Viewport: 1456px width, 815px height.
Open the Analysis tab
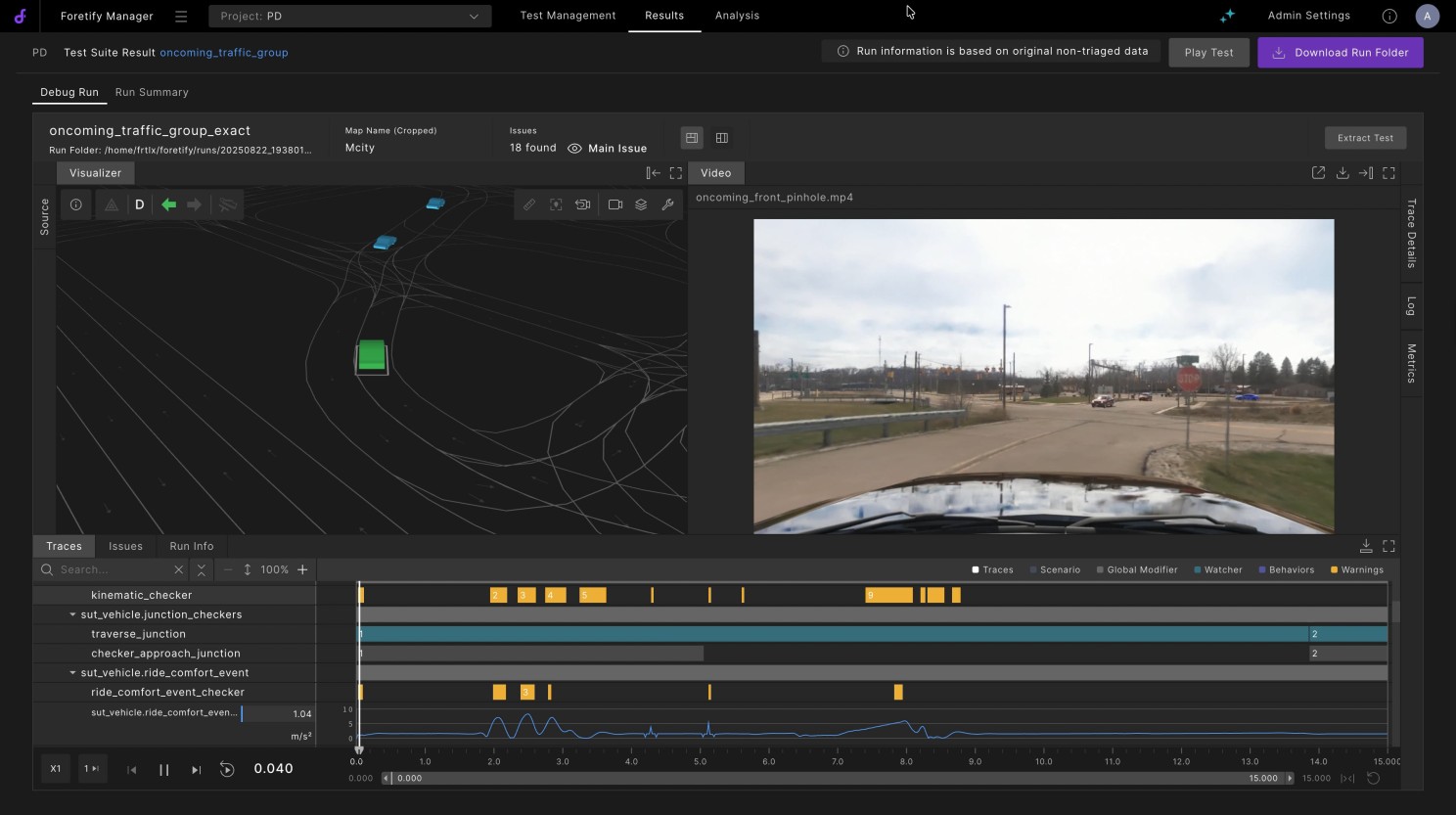pos(737,16)
